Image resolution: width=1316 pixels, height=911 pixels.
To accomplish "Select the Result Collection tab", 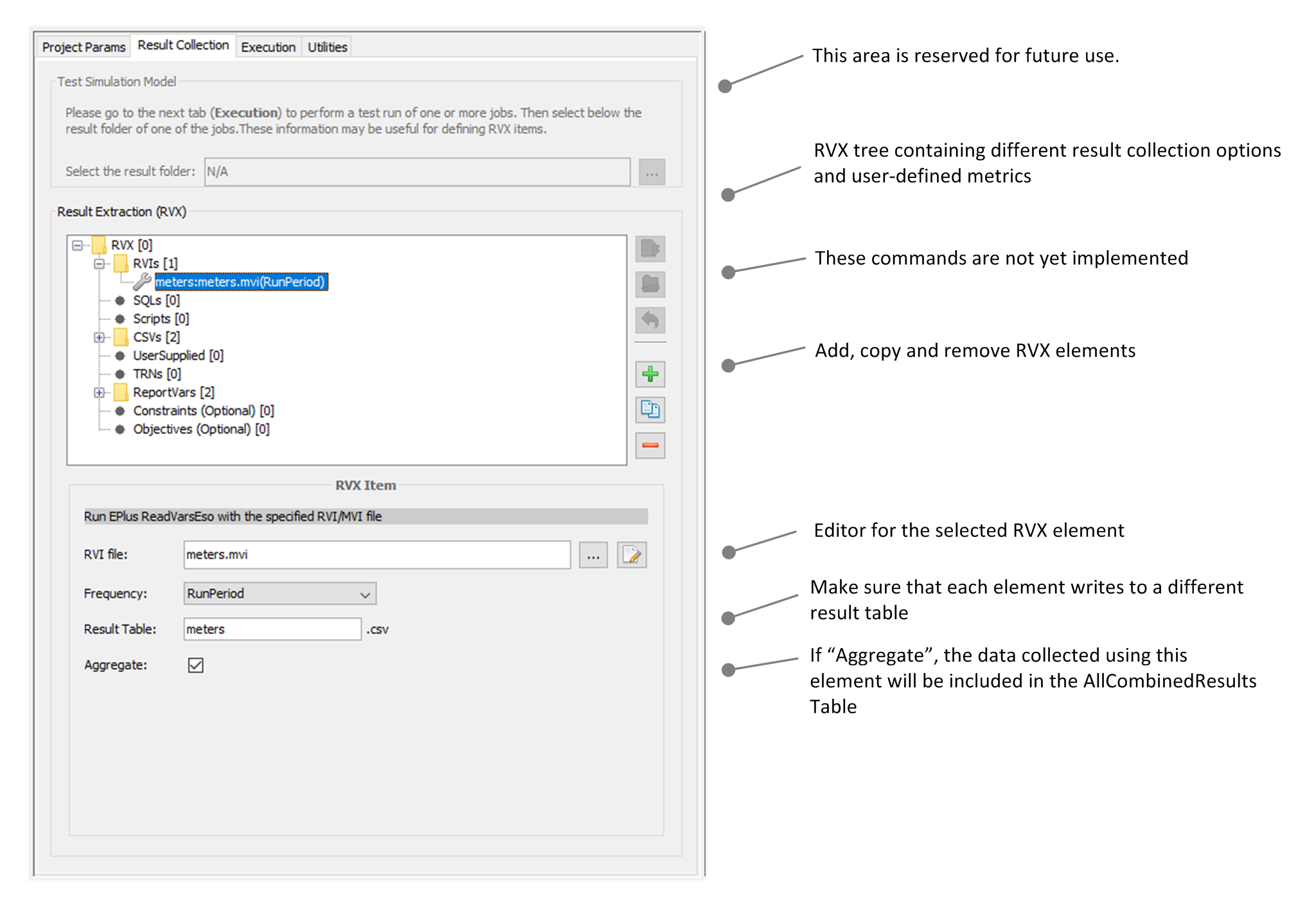I will coord(183,45).
